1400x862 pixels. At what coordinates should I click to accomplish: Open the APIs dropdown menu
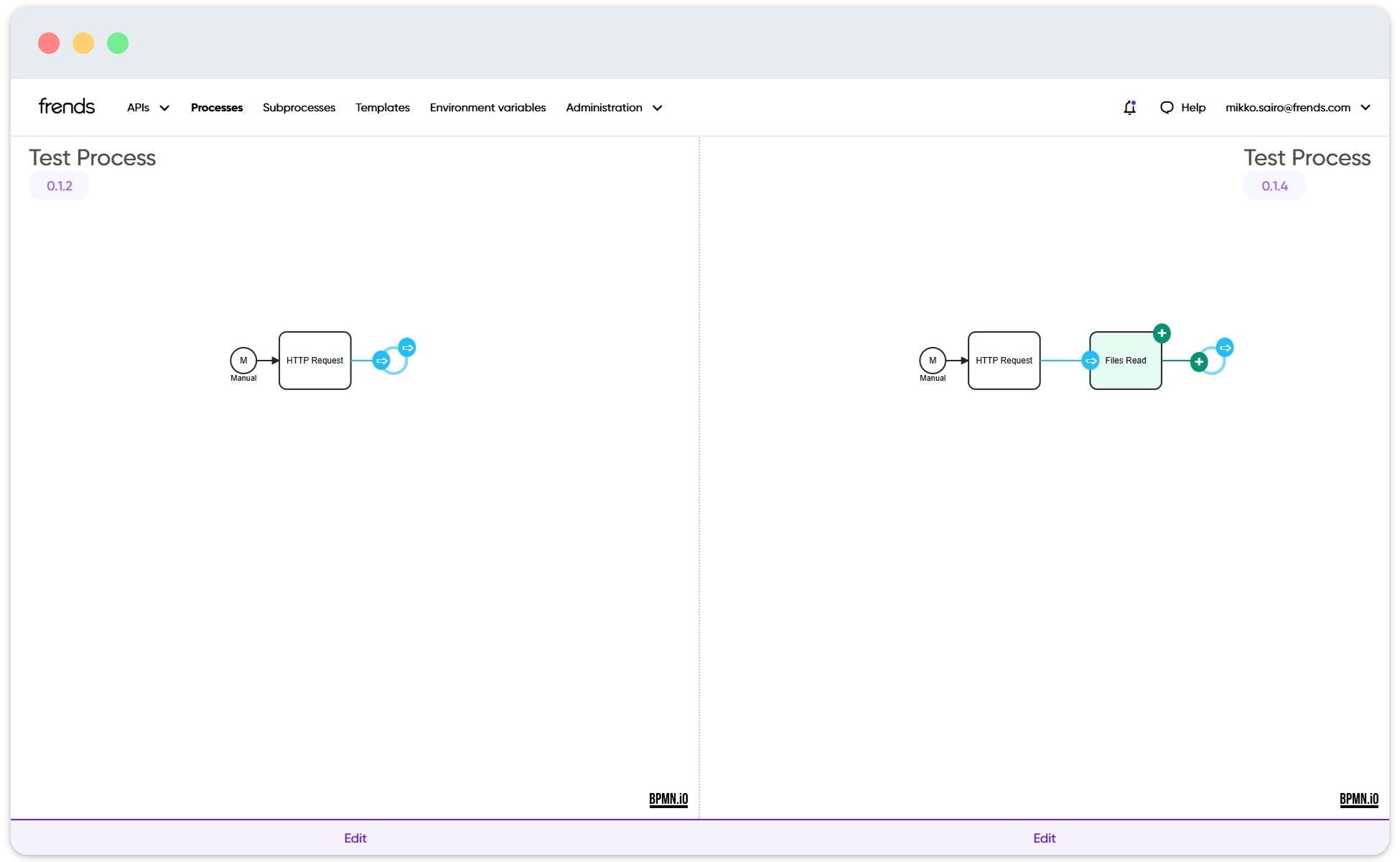(x=146, y=107)
